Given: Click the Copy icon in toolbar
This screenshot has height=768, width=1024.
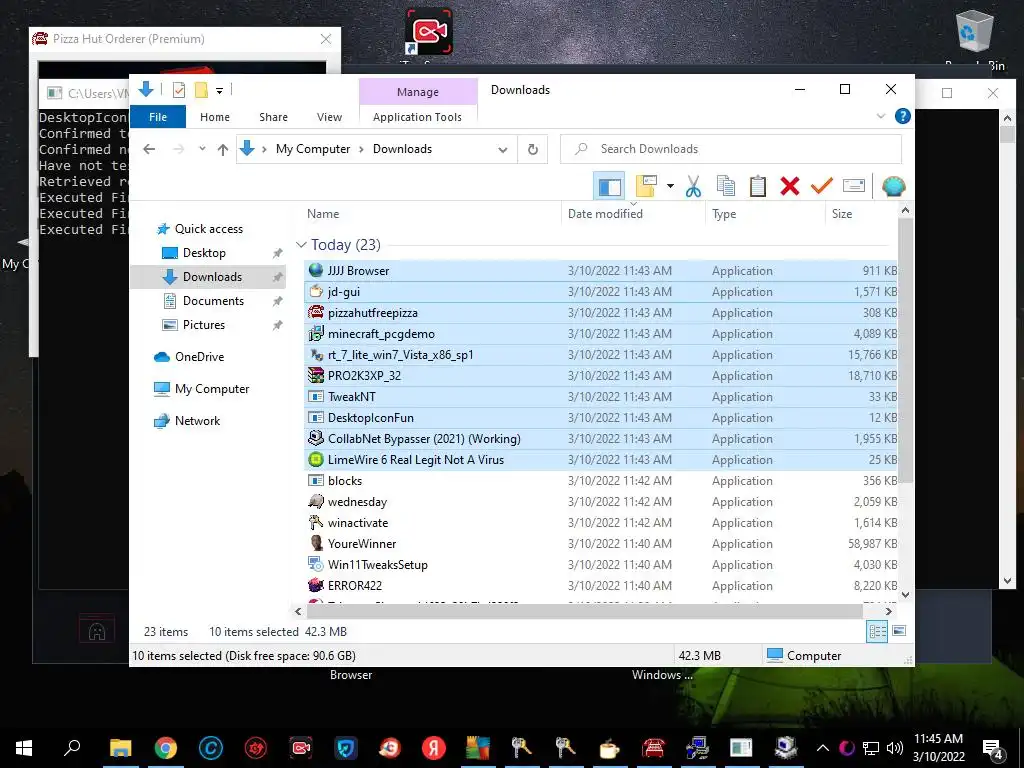Looking at the screenshot, I should [x=726, y=186].
